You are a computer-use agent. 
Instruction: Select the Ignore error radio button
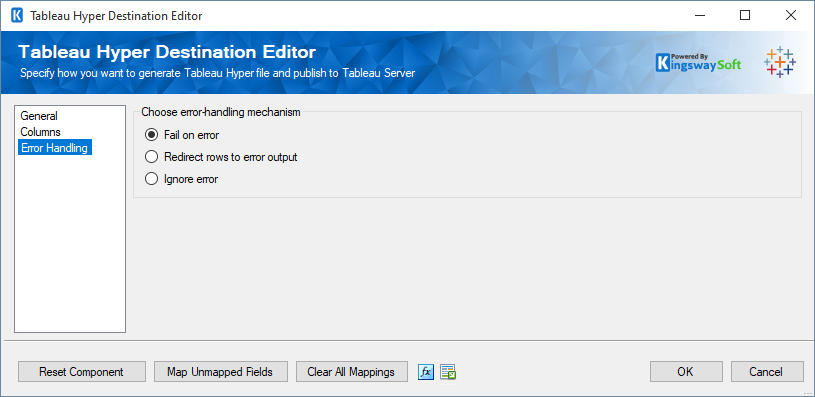click(181, 179)
